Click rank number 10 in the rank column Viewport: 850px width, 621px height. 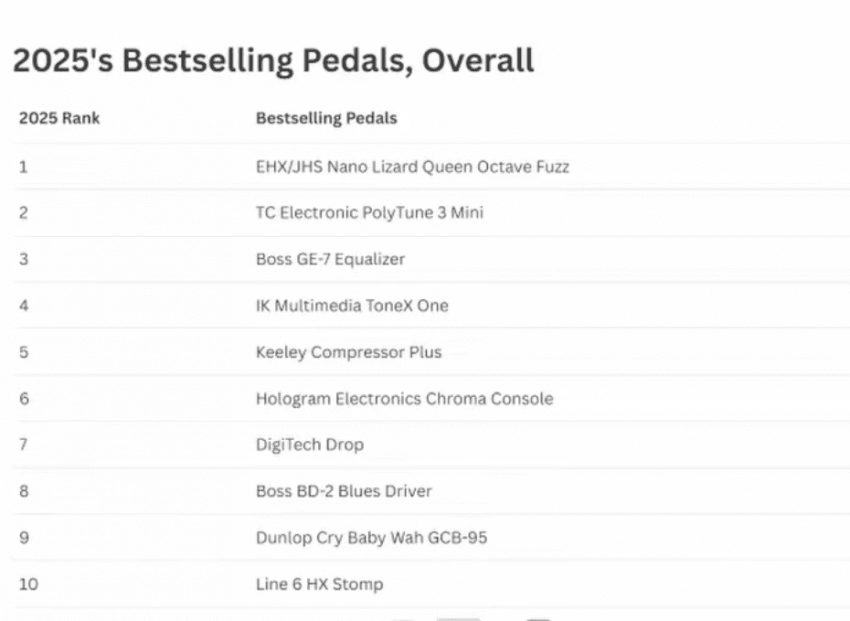(x=28, y=584)
